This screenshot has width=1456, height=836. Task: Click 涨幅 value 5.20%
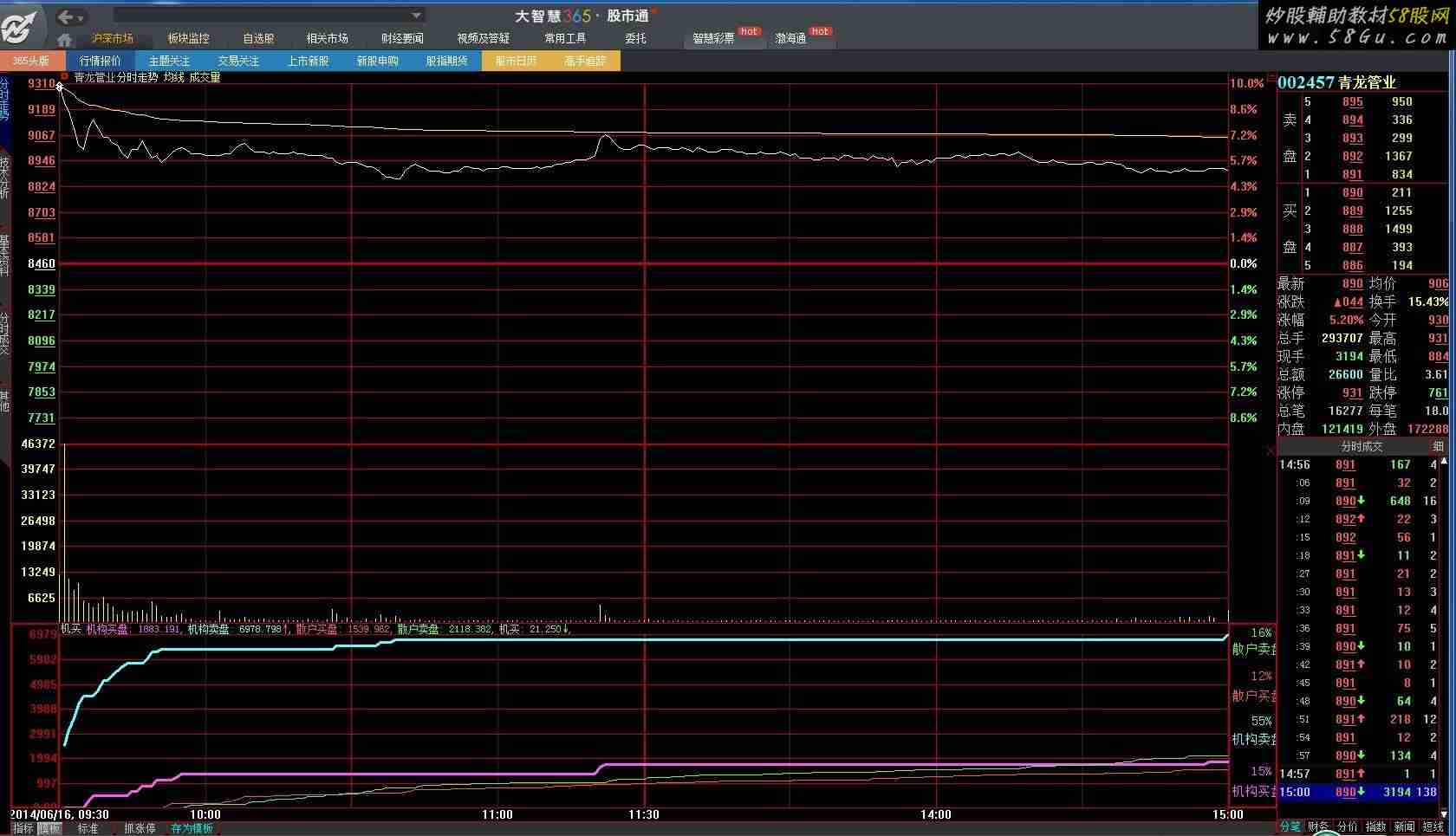[1346, 320]
